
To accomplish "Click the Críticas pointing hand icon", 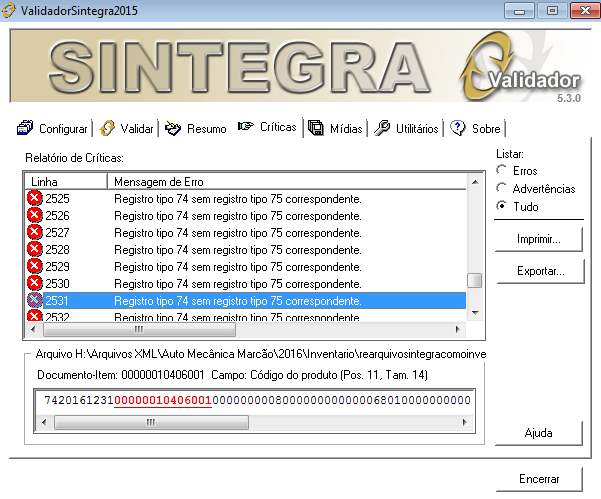I will point(246,126).
